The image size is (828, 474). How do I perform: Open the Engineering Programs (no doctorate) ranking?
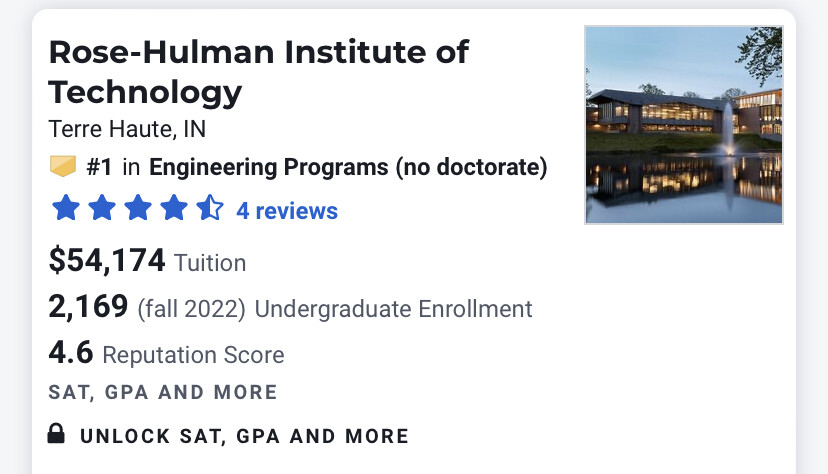(348, 167)
